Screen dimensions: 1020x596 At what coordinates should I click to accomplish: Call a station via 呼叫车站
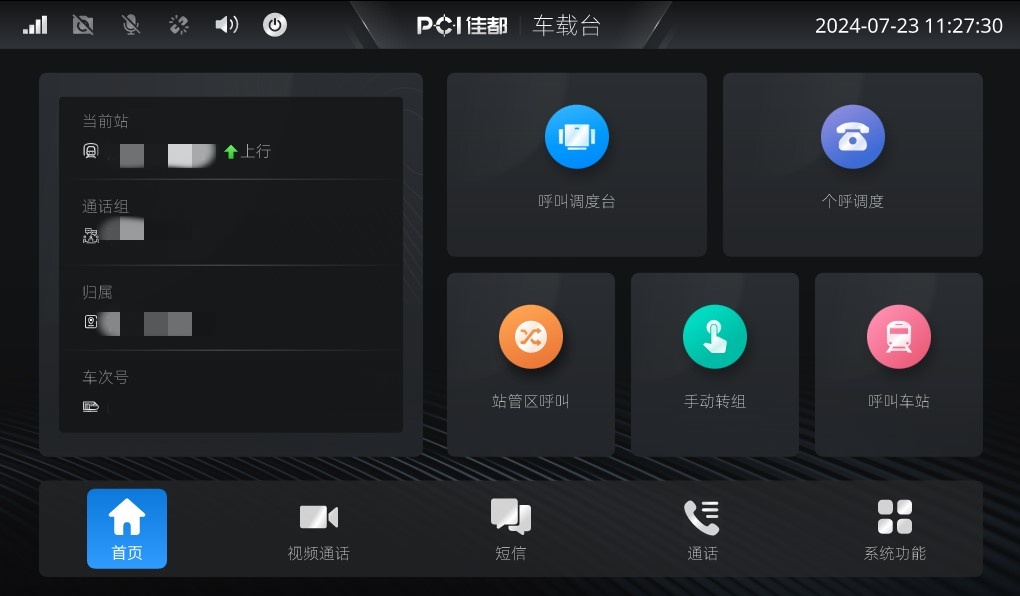(x=898, y=364)
